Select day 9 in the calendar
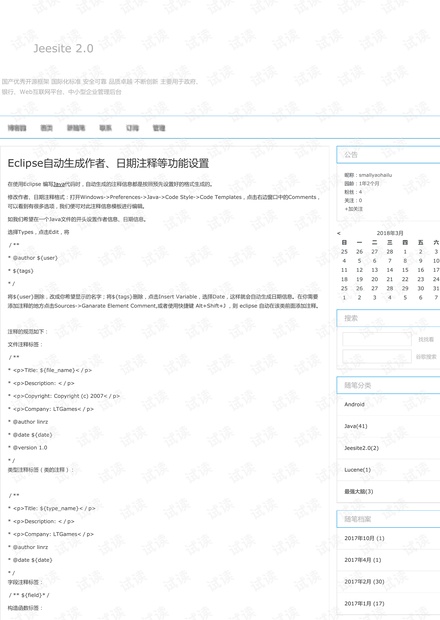 coord(421,261)
